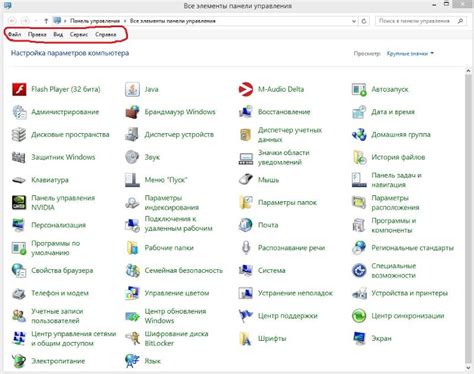Screen dimensions: 474x374
Task: Open recent locations arrow beside navigation buttons
Action: click(x=36, y=21)
